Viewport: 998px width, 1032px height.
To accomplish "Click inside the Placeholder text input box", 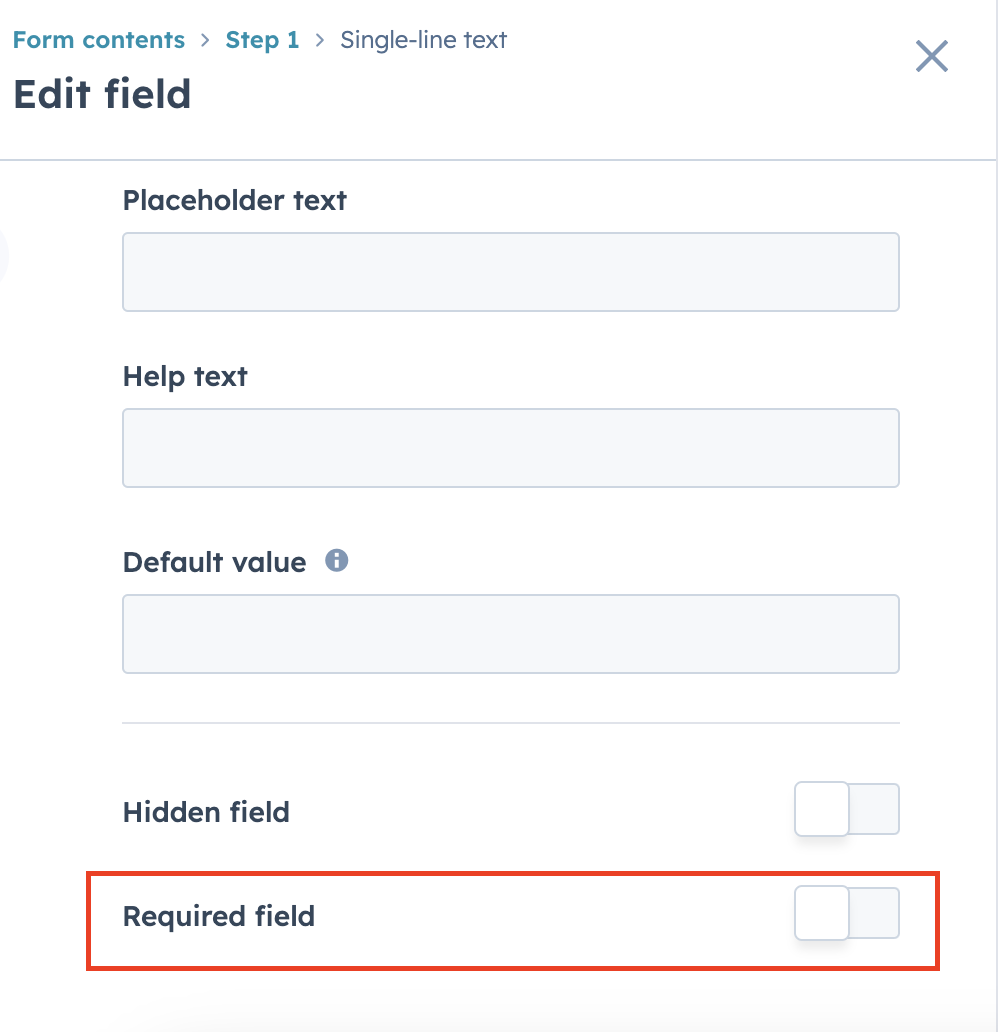I will (x=510, y=271).
